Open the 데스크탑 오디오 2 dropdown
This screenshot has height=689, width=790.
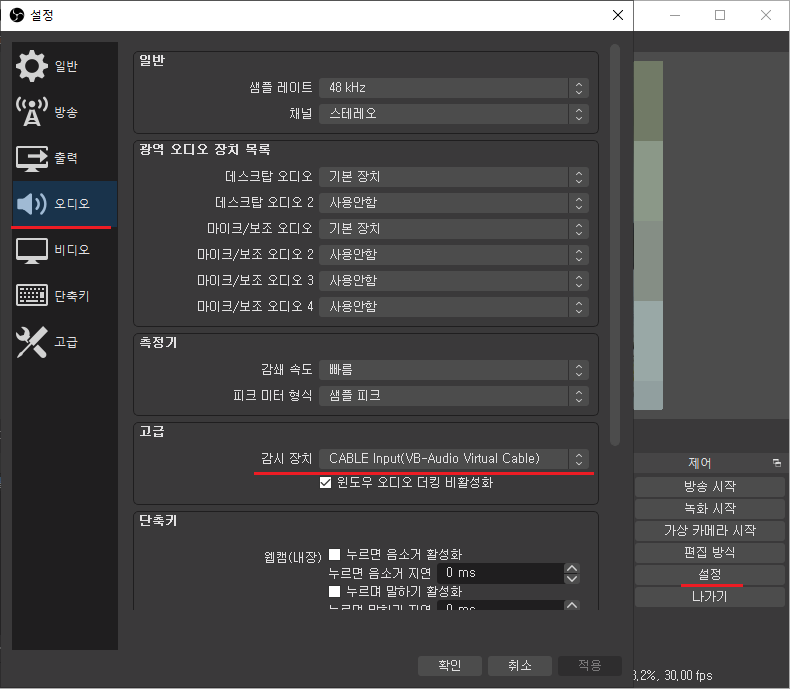click(x=454, y=203)
